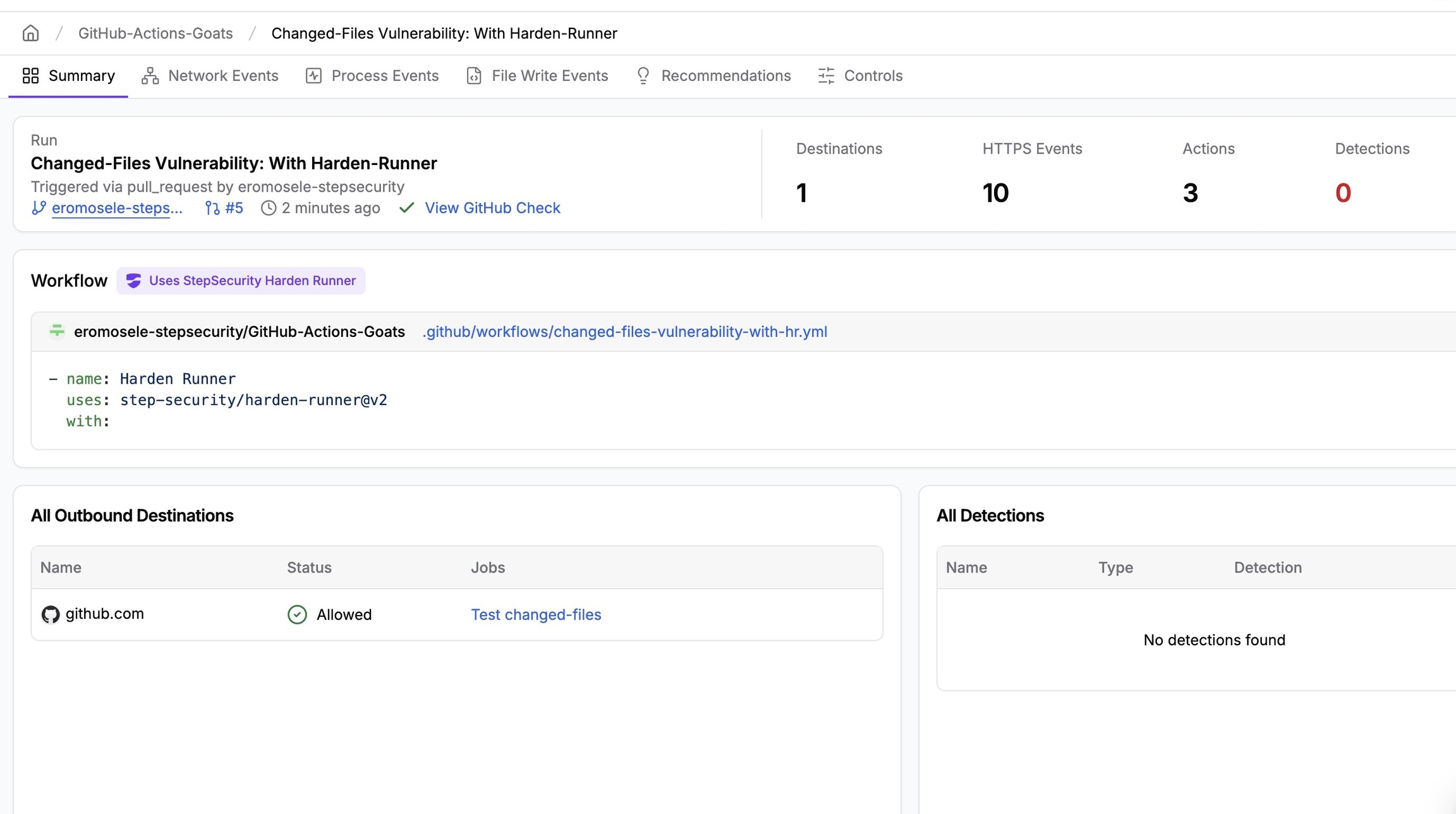Click the eromosele-steps... branch link

click(x=116, y=208)
